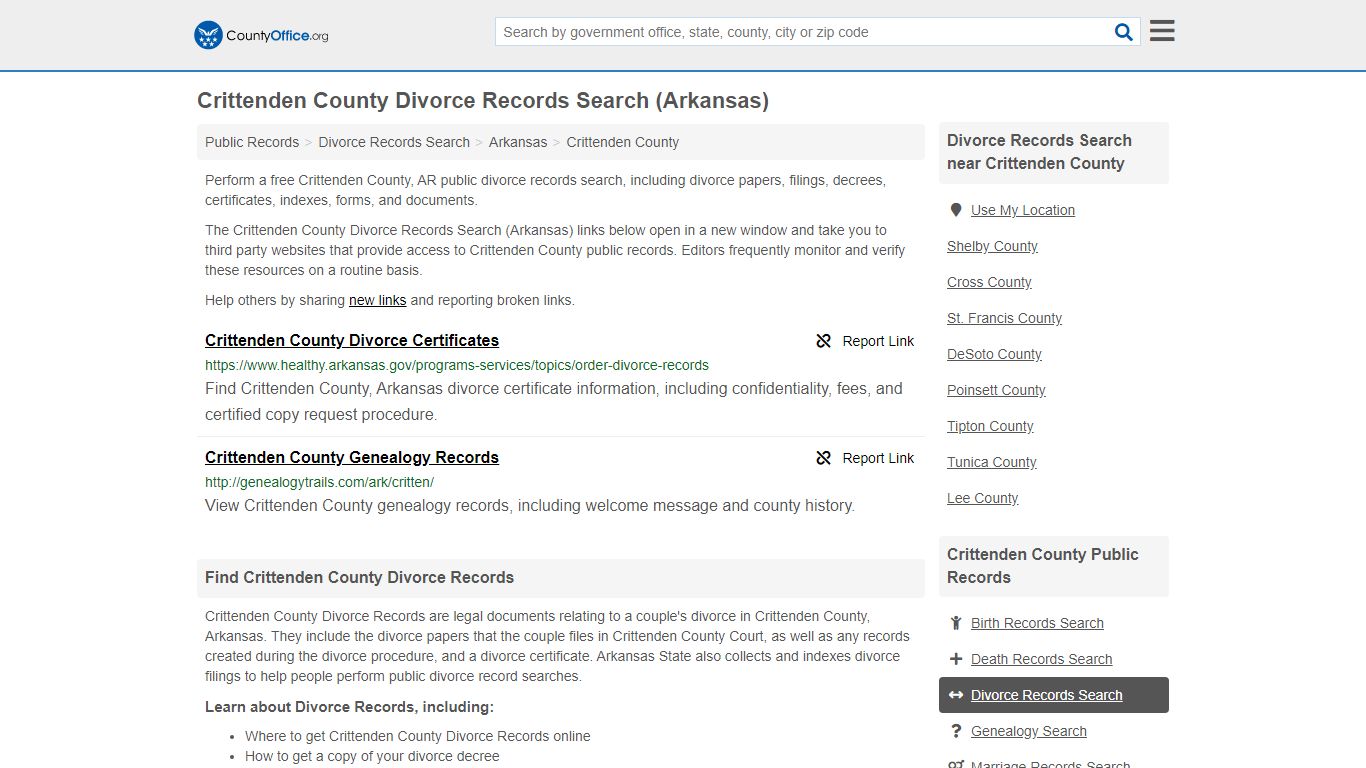Open Crittenden County Genealogy Records link
Image resolution: width=1366 pixels, height=768 pixels.
[x=352, y=457]
